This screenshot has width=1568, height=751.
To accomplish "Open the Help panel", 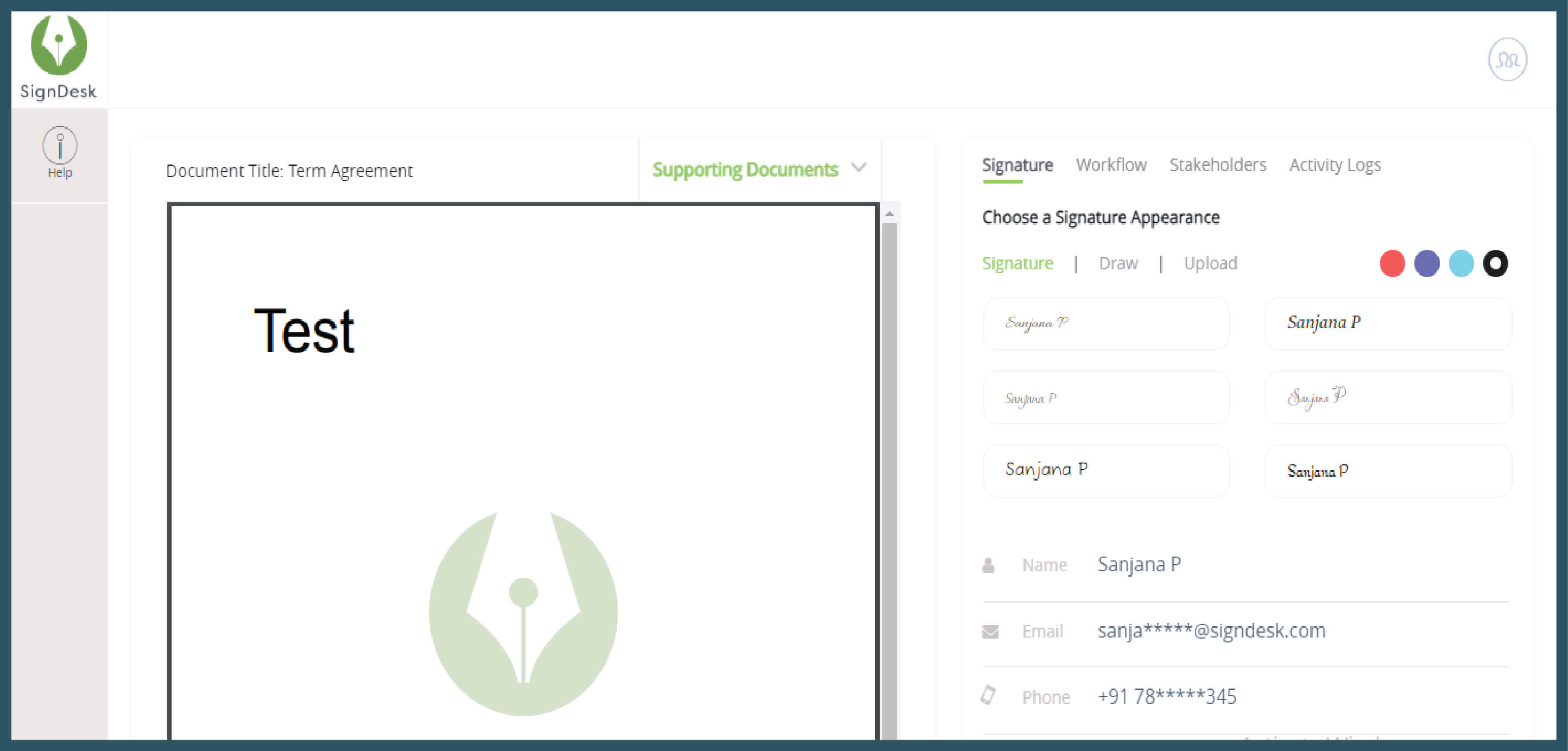I will (x=59, y=151).
